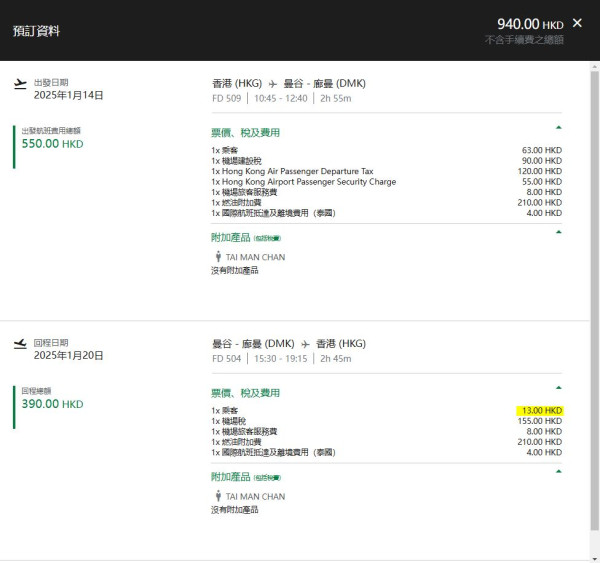The width and height of the screenshot is (600, 563).
Task: Click the small green label beside return 附加產品
Action: [267, 477]
